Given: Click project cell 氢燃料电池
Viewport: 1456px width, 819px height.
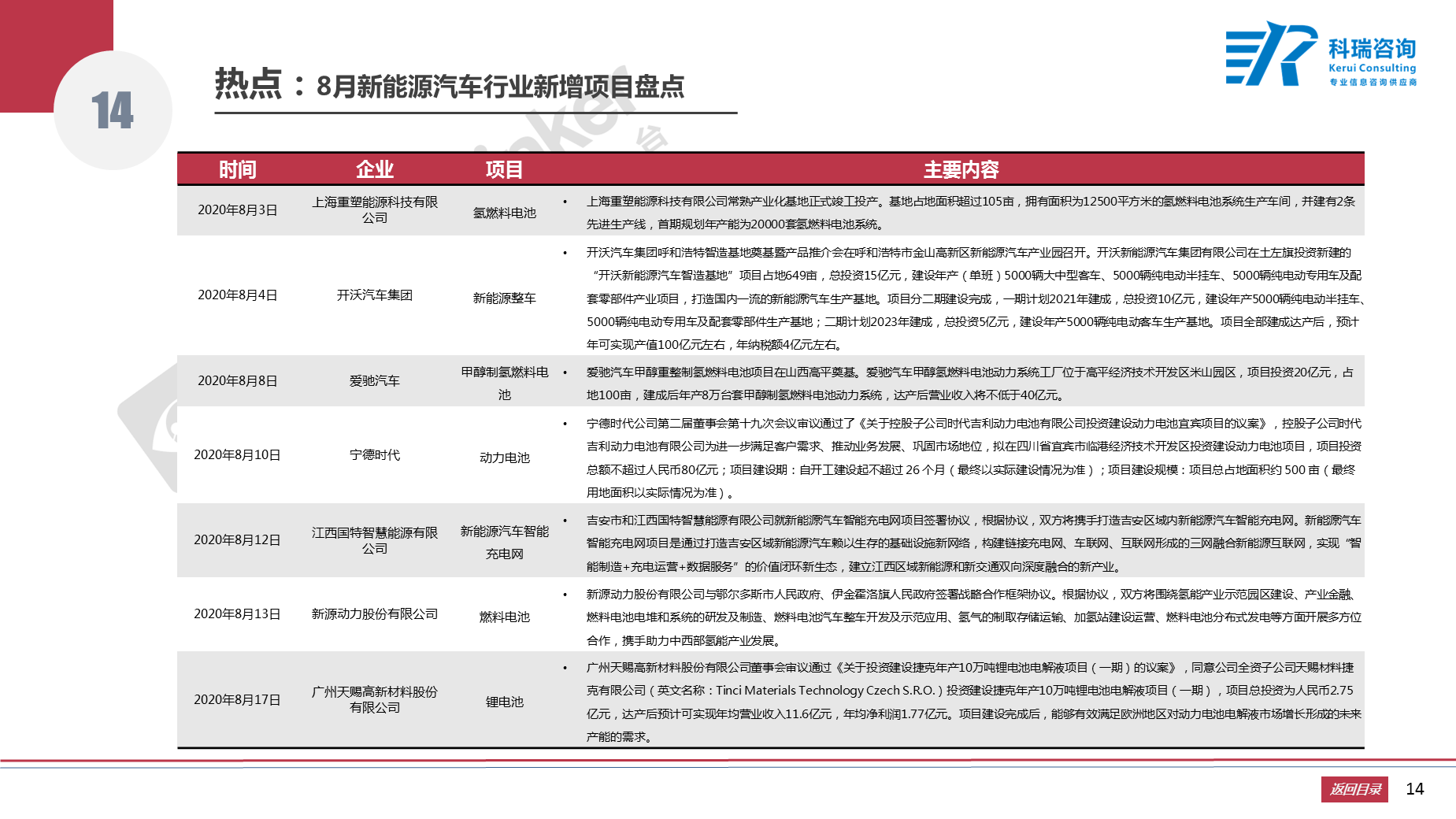Looking at the screenshot, I should [504, 213].
